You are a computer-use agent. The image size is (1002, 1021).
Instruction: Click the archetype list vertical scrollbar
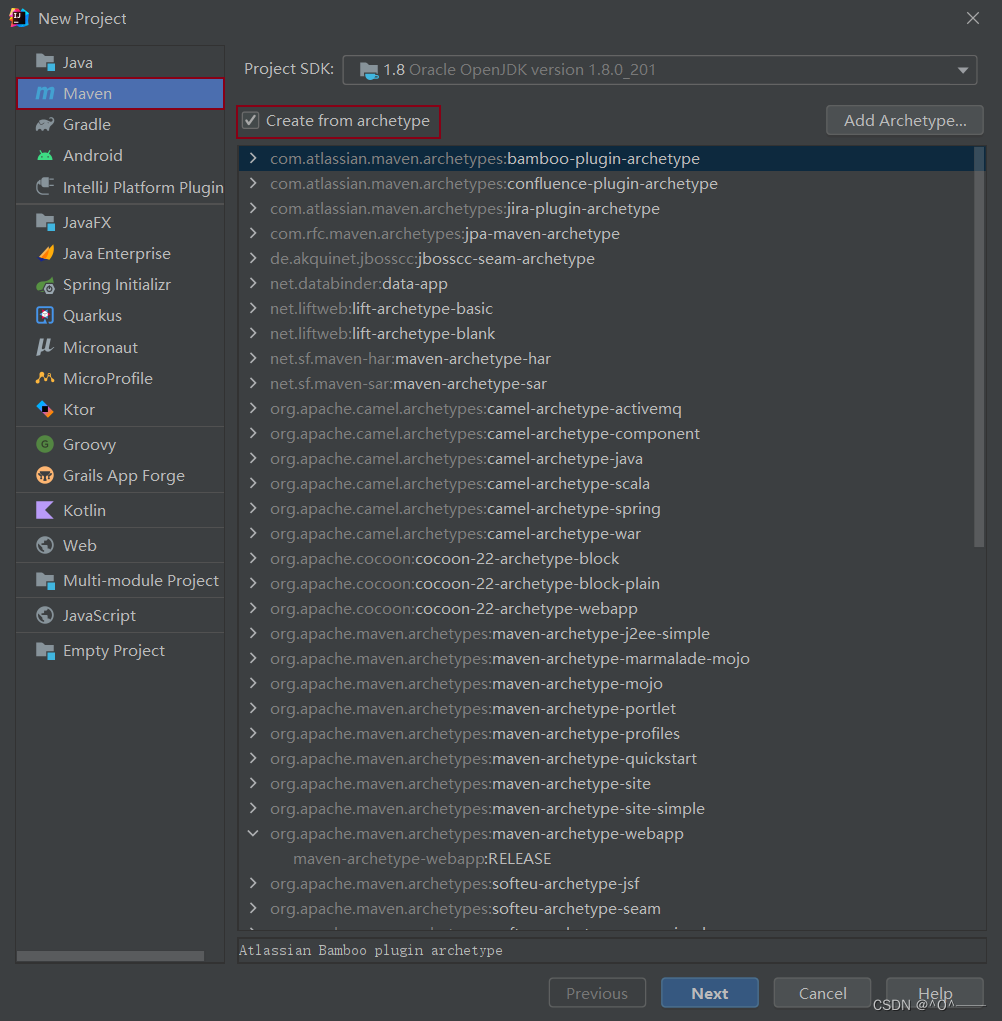[x=979, y=347]
